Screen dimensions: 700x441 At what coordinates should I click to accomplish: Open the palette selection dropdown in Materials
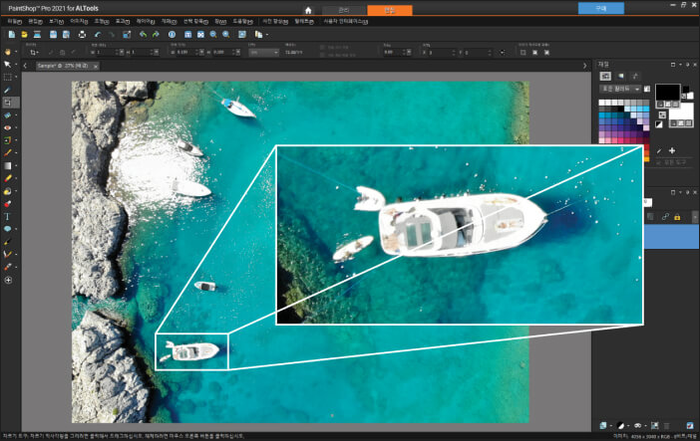pyautogui.click(x=620, y=89)
